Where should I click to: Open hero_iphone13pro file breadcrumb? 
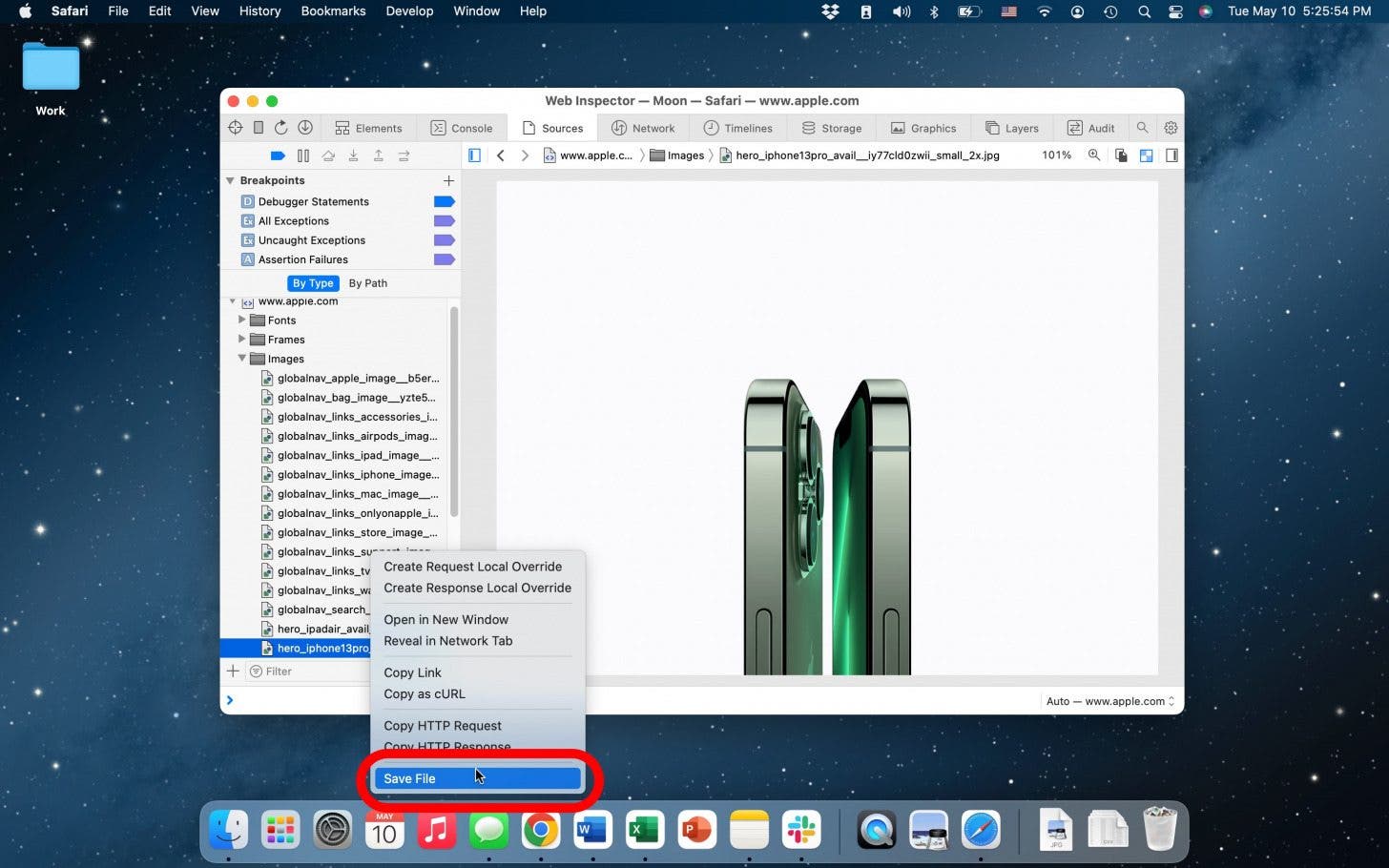pyautogui.click(x=860, y=155)
